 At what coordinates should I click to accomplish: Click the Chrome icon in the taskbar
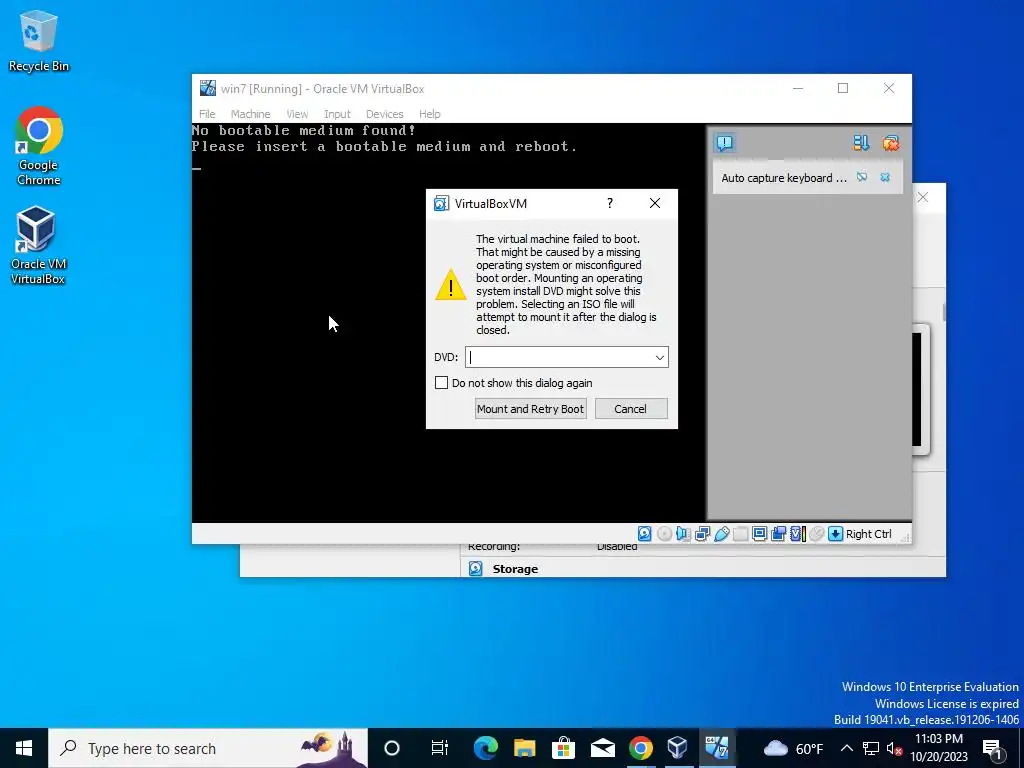(x=641, y=748)
